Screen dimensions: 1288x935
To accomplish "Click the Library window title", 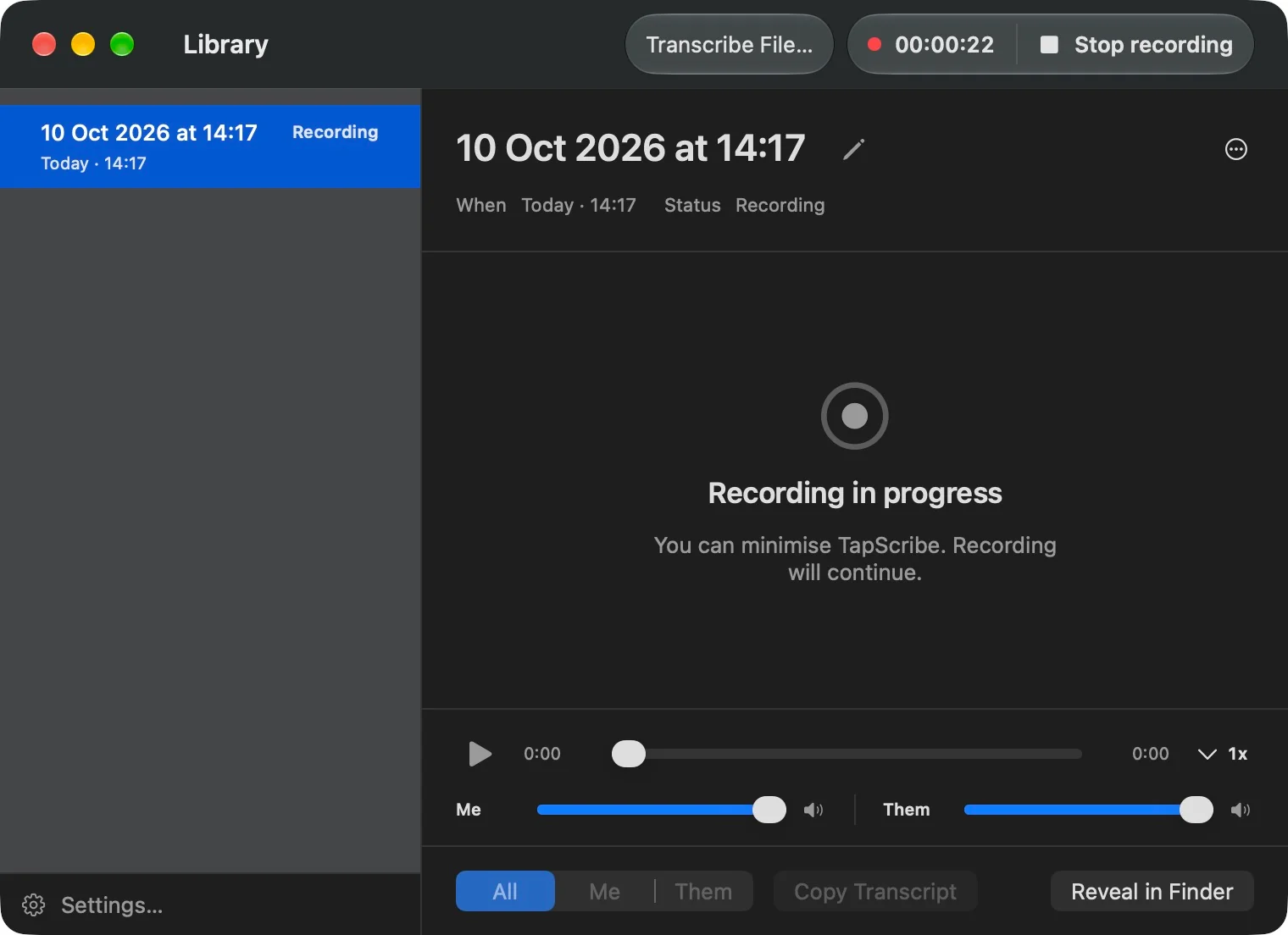I will [225, 44].
